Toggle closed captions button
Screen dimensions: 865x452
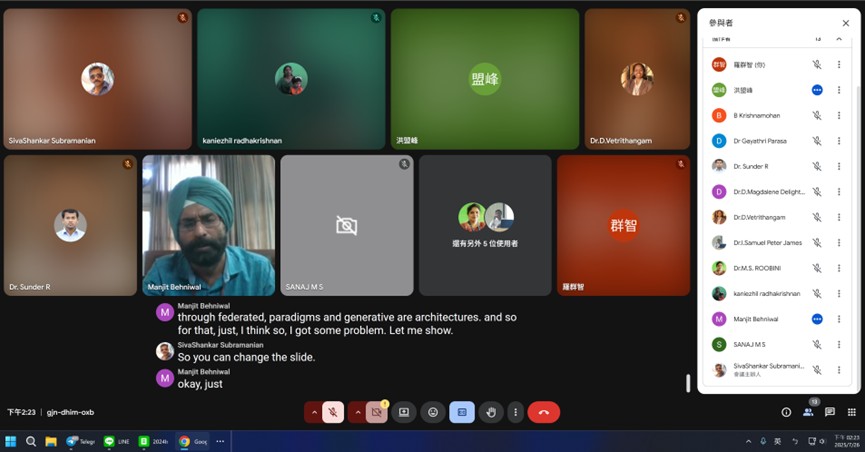point(461,412)
